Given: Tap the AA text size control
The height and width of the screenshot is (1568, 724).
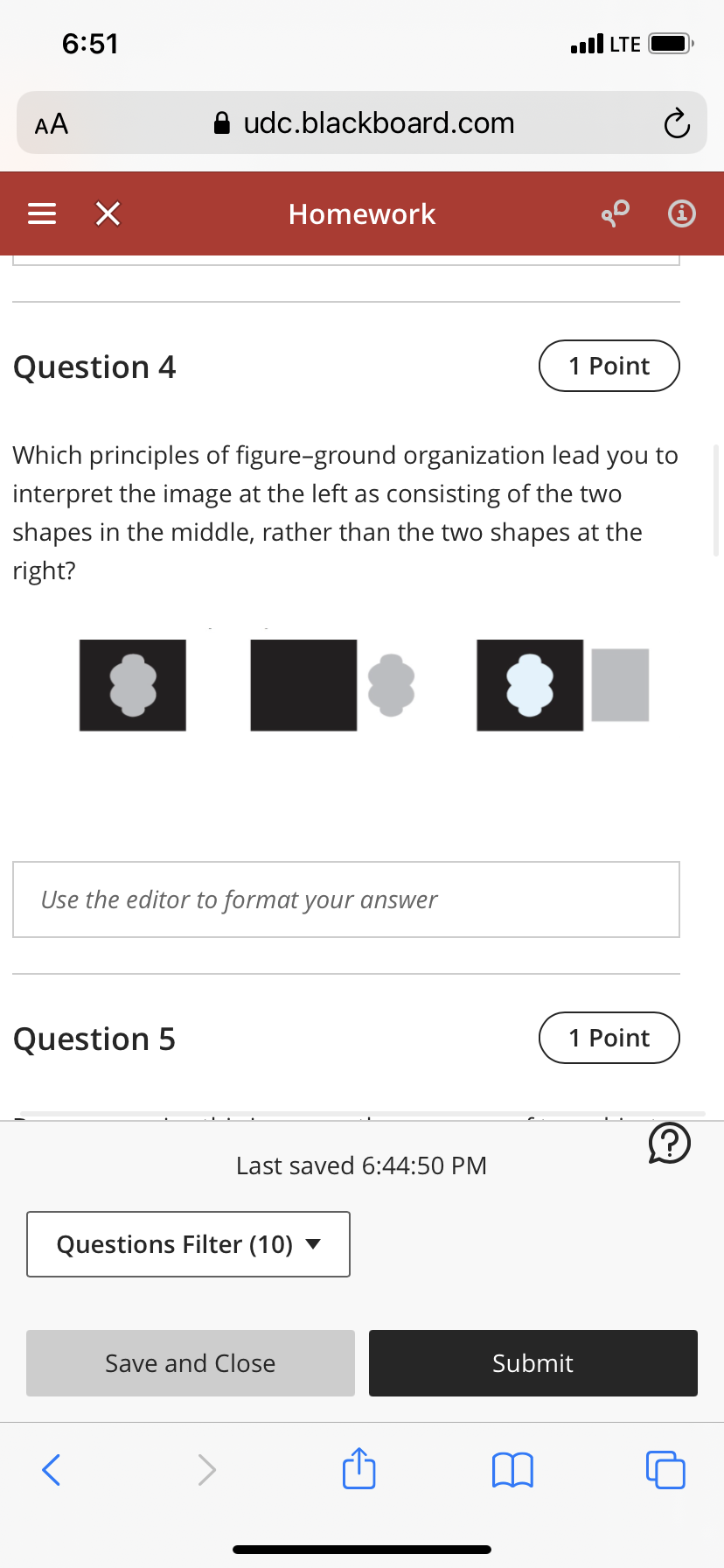Looking at the screenshot, I should 52,123.
